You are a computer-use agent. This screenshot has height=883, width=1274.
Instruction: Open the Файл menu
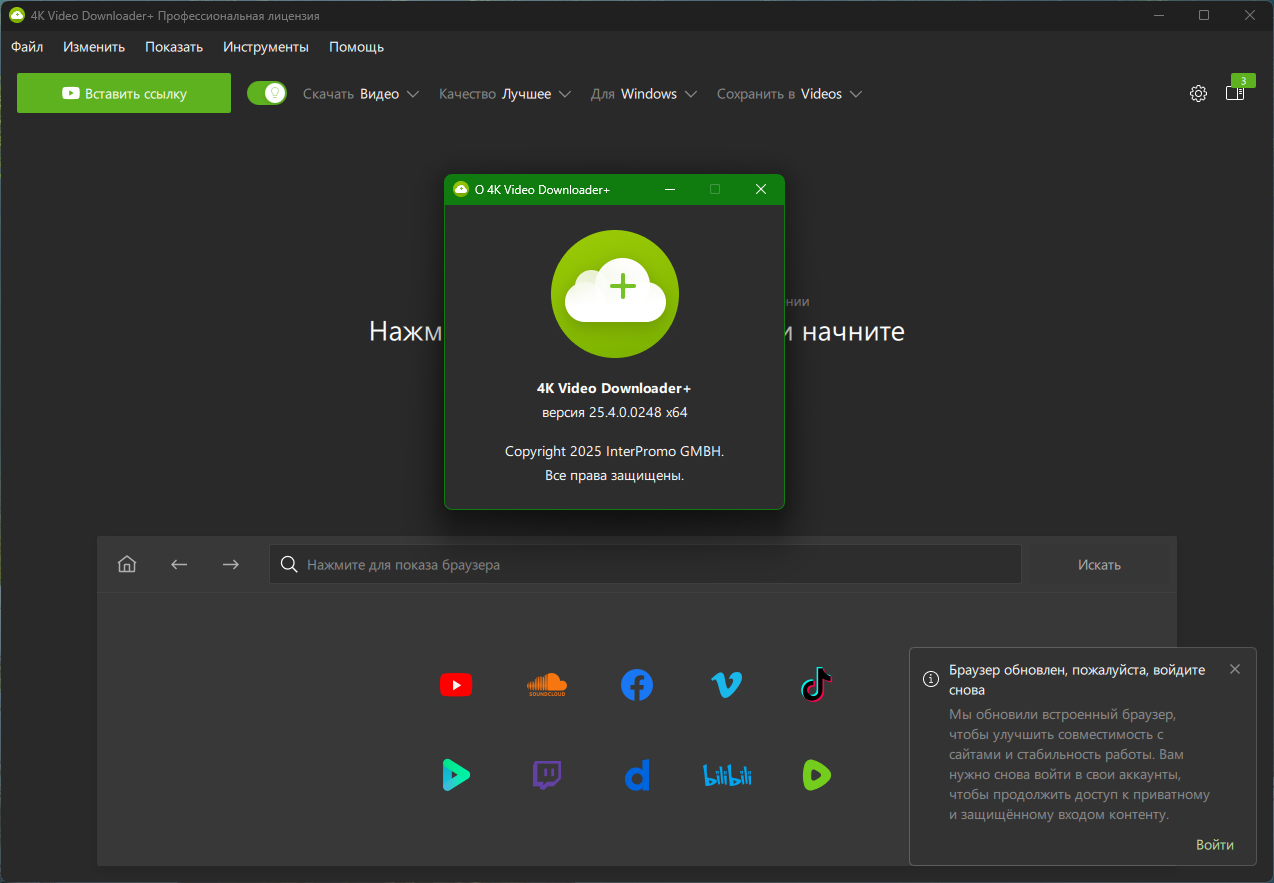[27, 47]
